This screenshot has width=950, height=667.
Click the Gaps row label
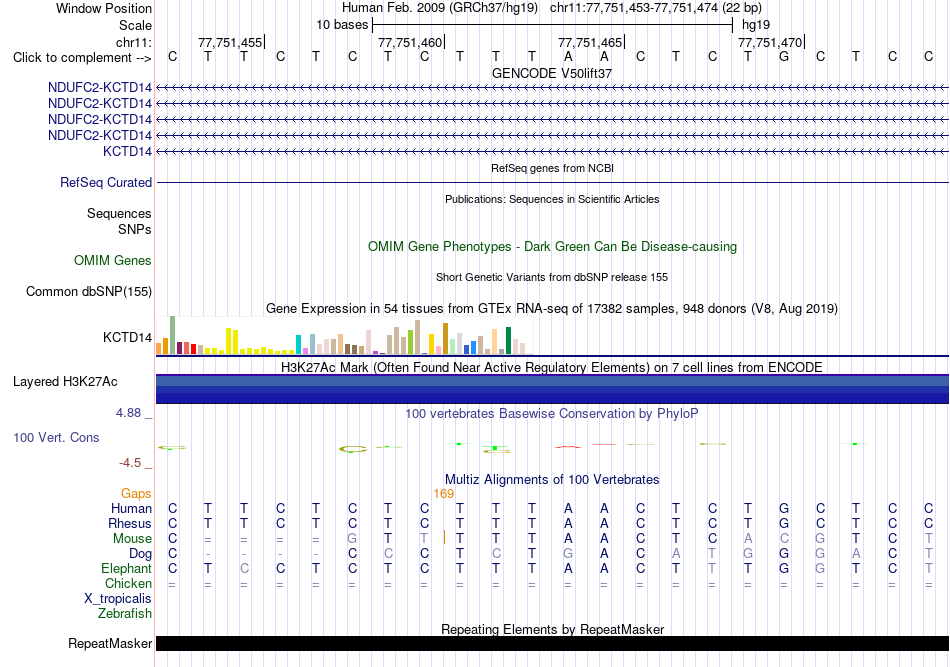tap(136, 494)
